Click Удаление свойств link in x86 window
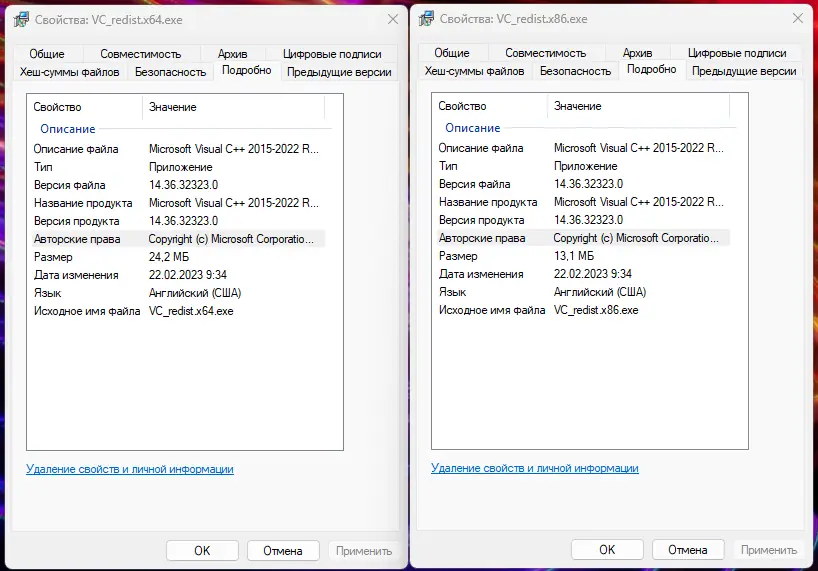 click(535, 468)
